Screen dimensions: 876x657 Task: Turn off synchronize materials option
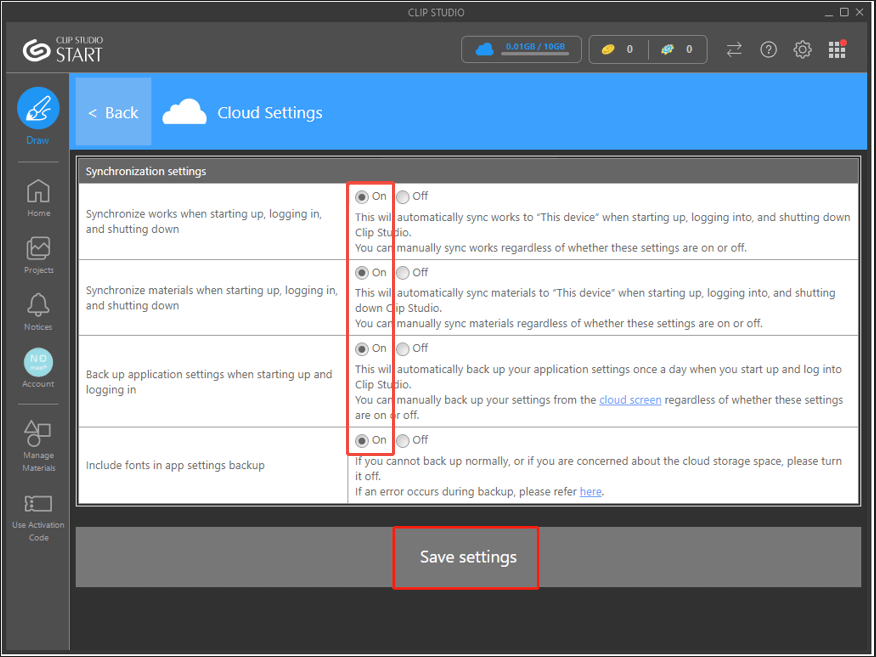pyautogui.click(x=403, y=273)
